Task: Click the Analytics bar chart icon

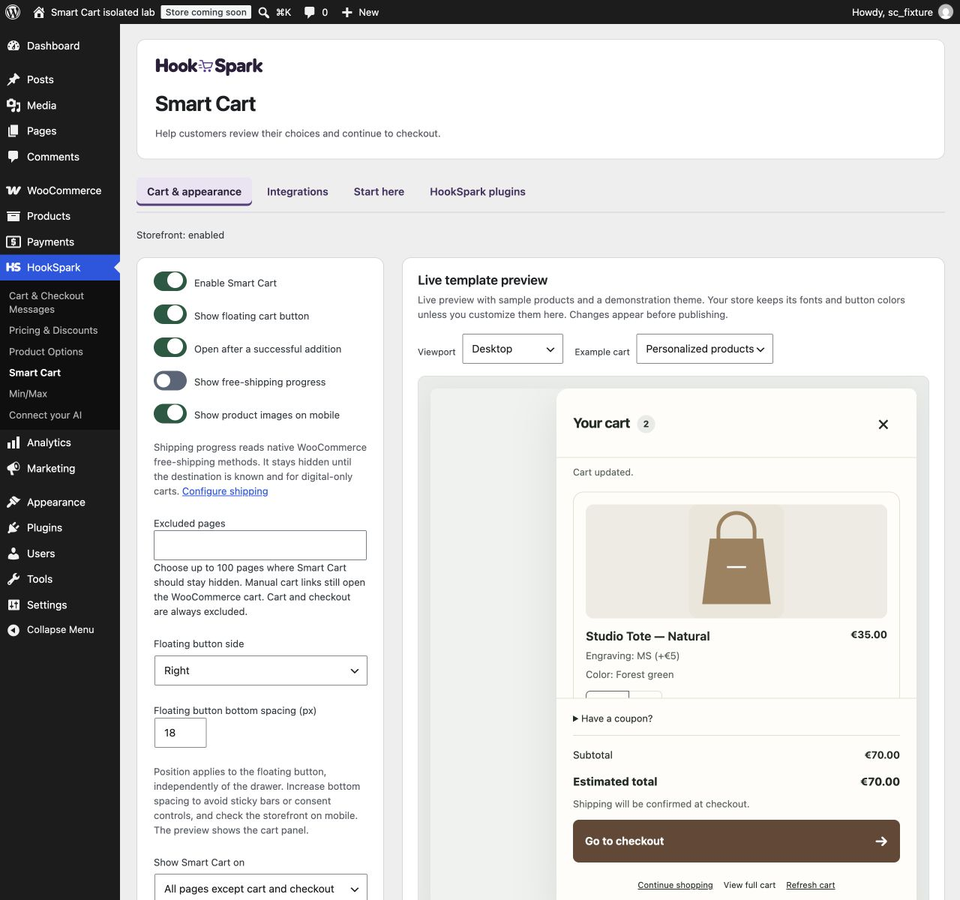Action: click(x=13, y=443)
